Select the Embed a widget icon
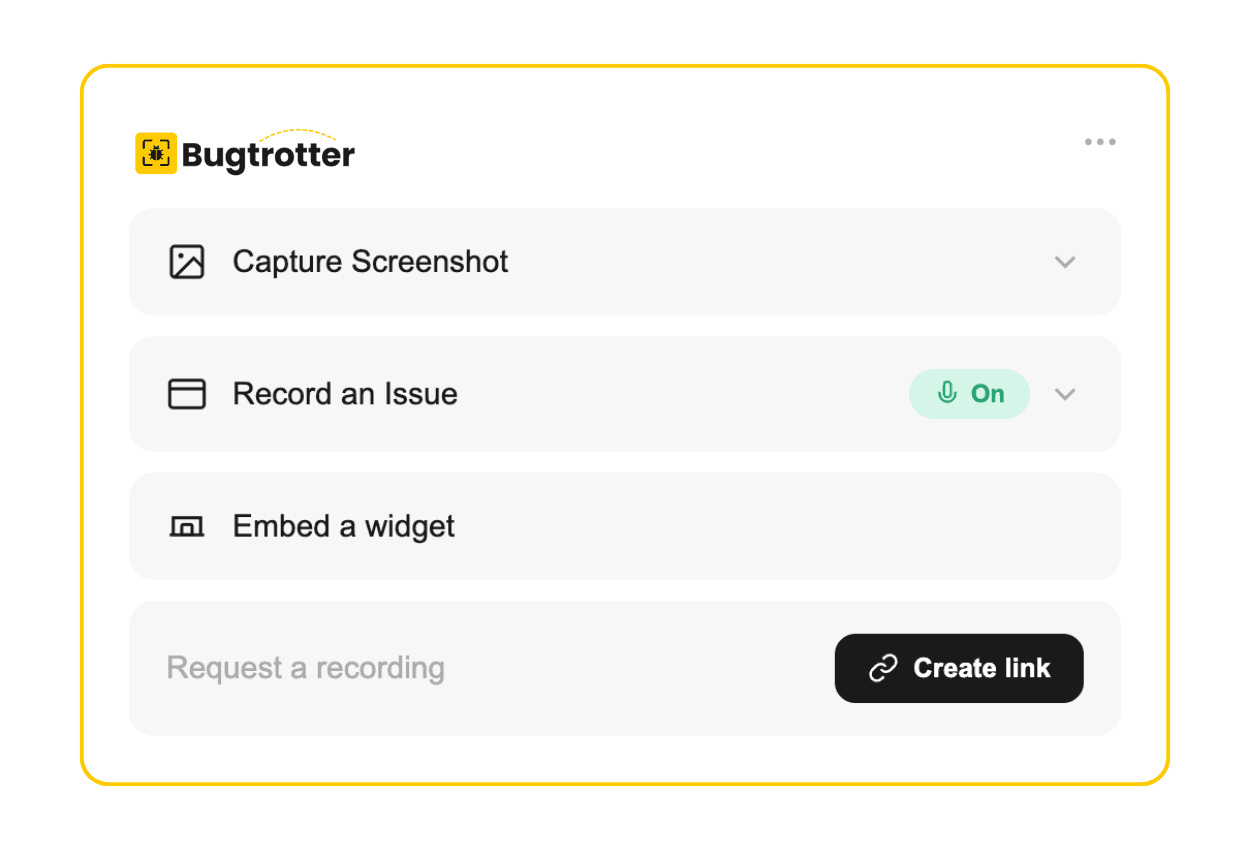Viewport: 1250px width, 850px height. coord(186,526)
